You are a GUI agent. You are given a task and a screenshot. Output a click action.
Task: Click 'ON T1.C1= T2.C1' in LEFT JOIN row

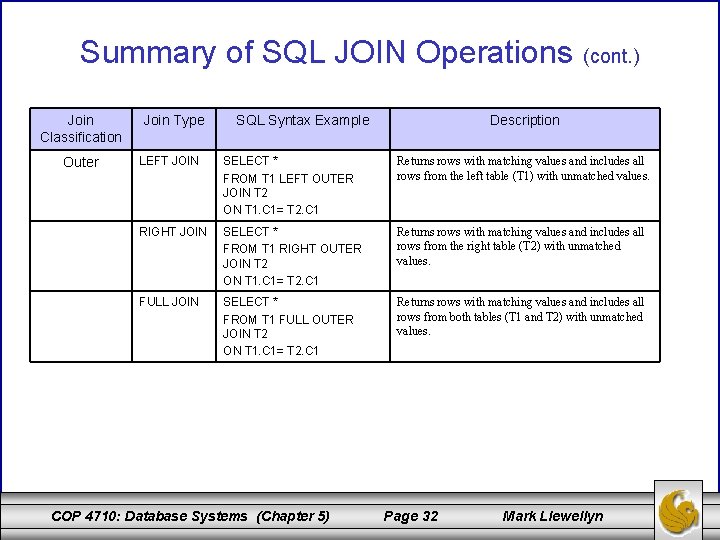(x=270, y=210)
